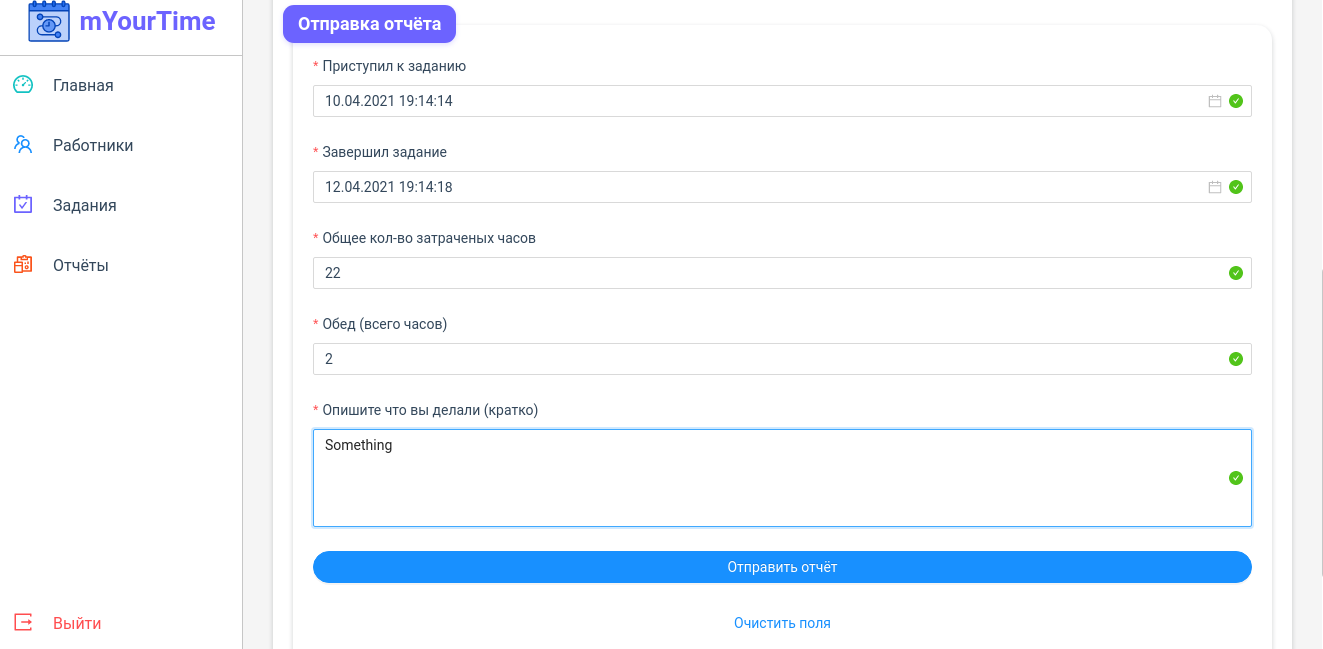Click green check icon in hours spent field
This screenshot has height=649, width=1323.
1236,273
